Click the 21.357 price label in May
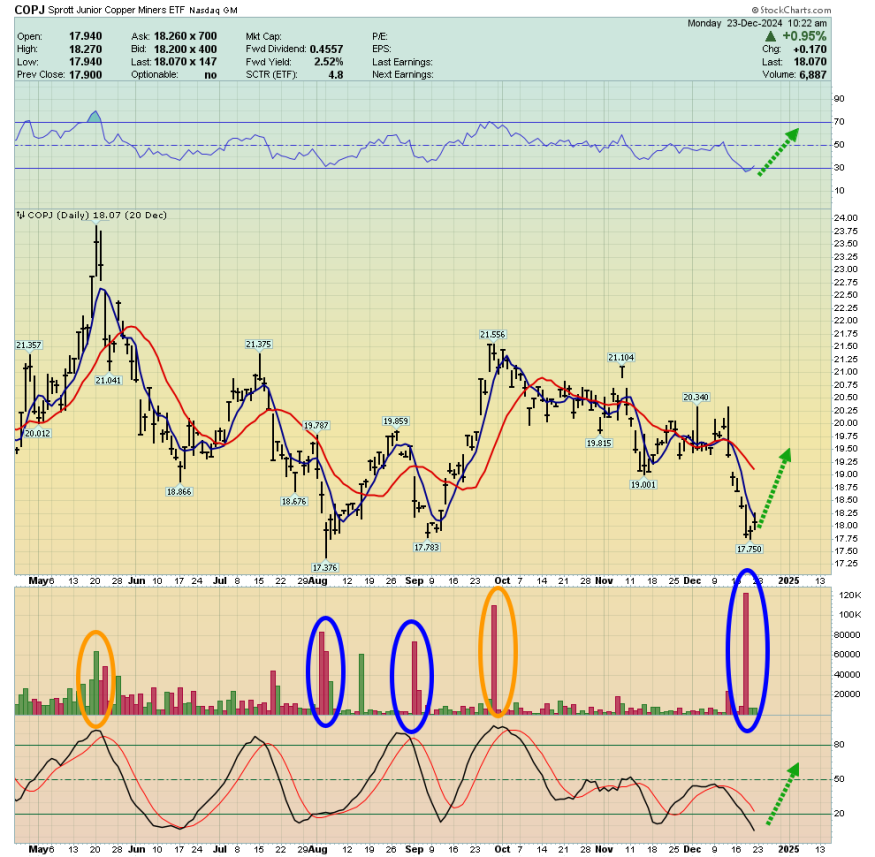This screenshot has width=875, height=857. (28, 345)
